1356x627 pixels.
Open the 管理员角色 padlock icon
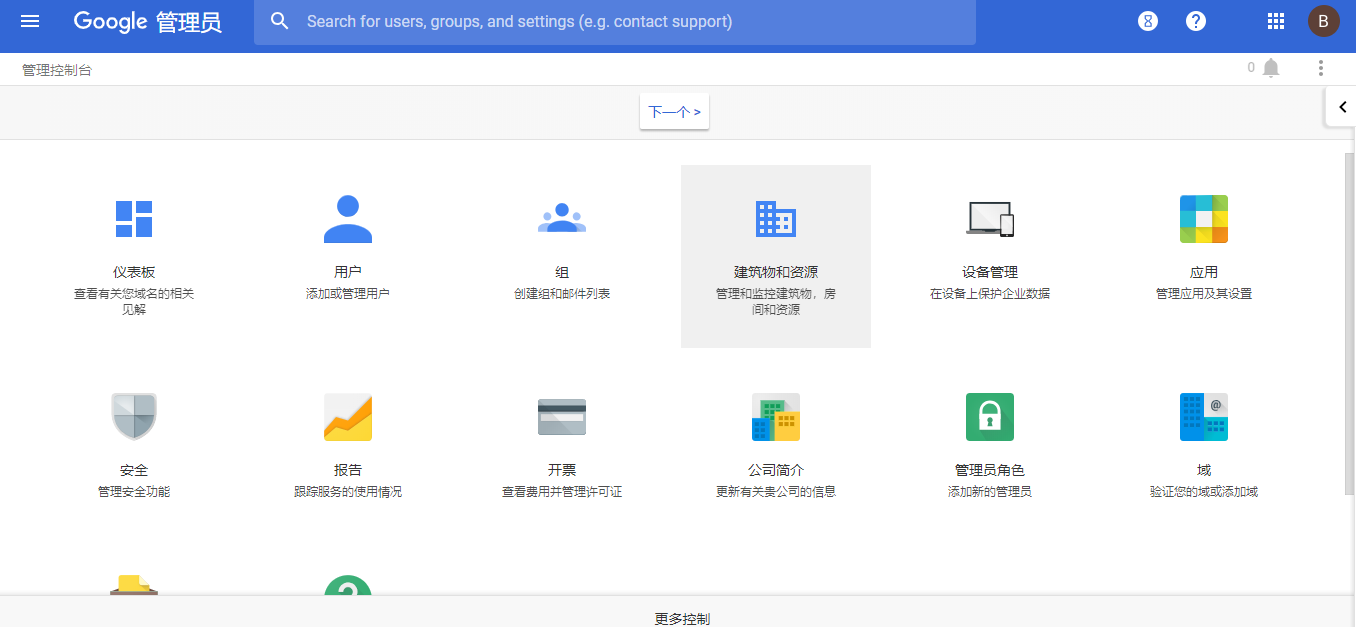990,417
